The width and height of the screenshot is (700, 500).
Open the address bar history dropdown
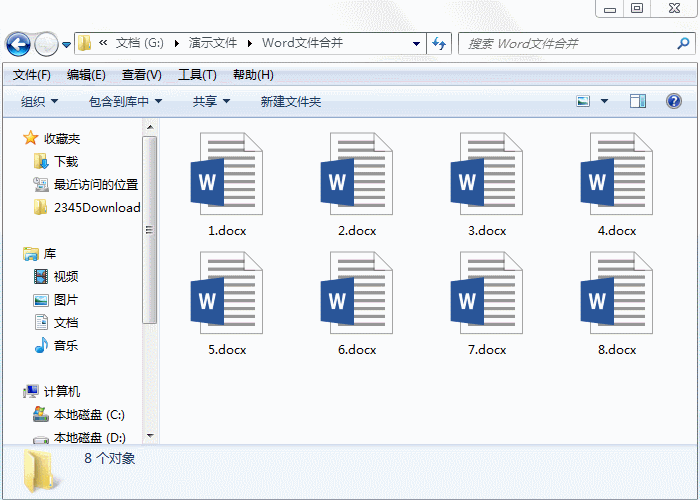pyautogui.click(x=416, y=44)
